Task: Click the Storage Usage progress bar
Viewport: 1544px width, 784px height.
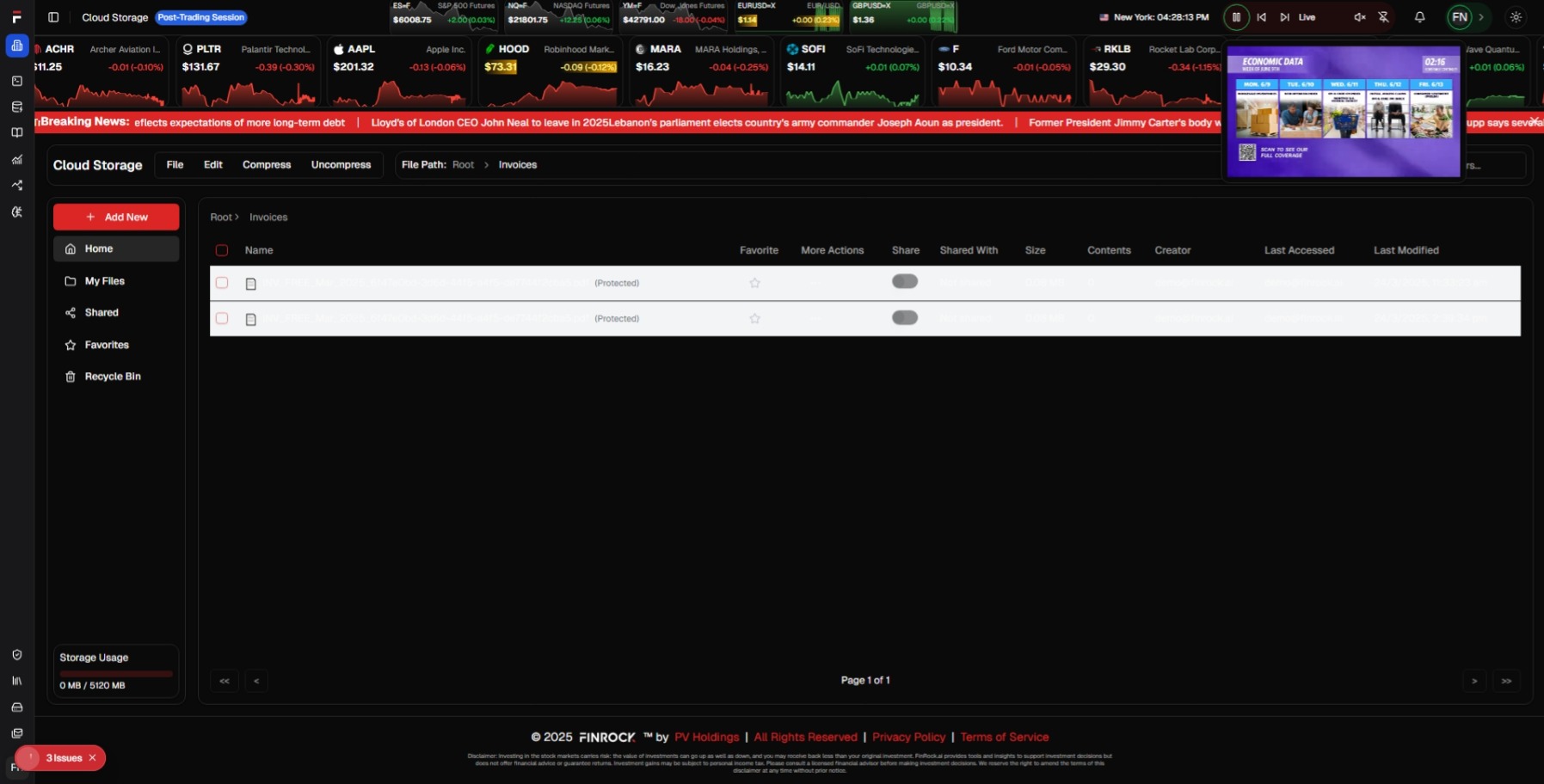Action: click(116, 674)
